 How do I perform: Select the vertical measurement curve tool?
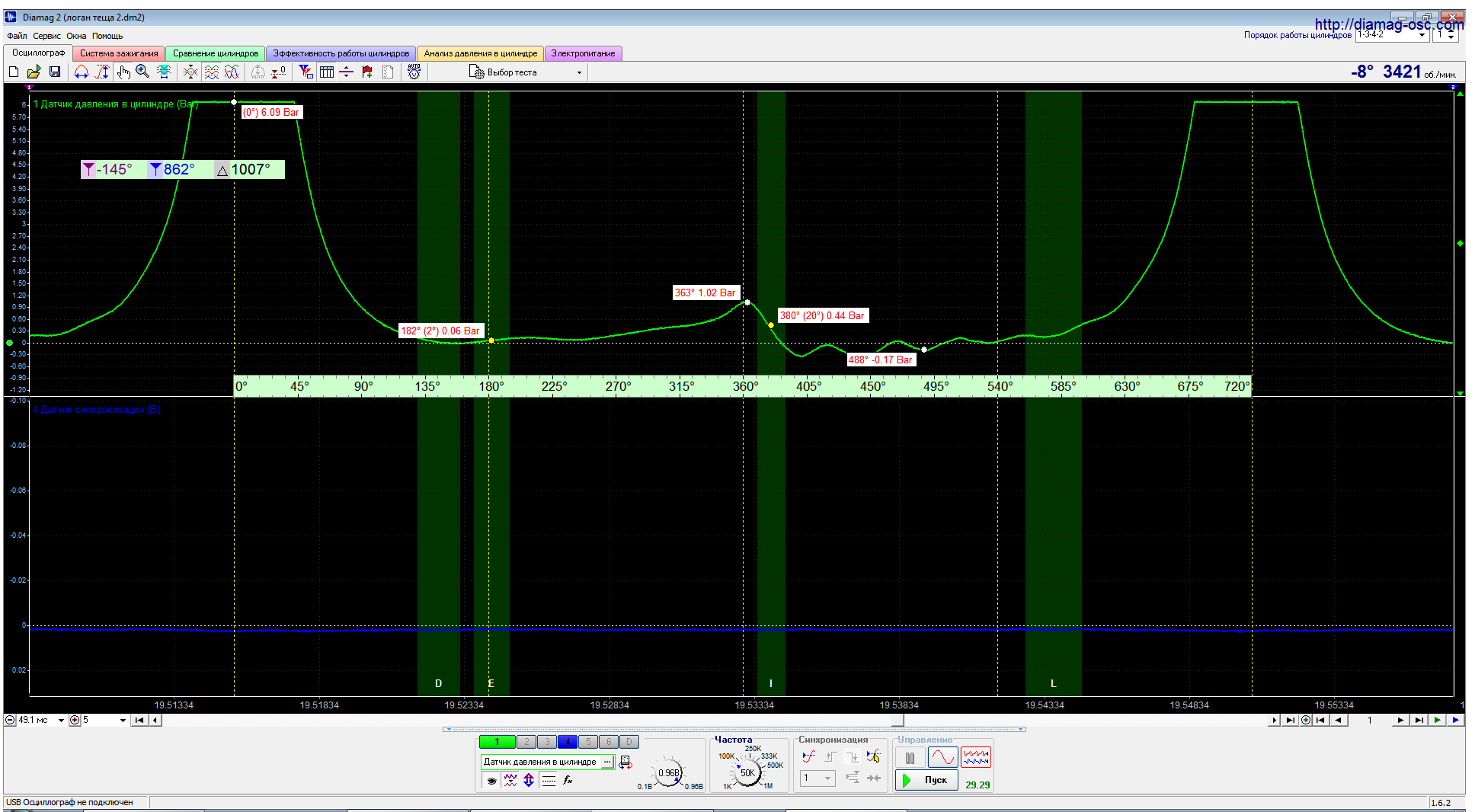(x=102, y=72)
